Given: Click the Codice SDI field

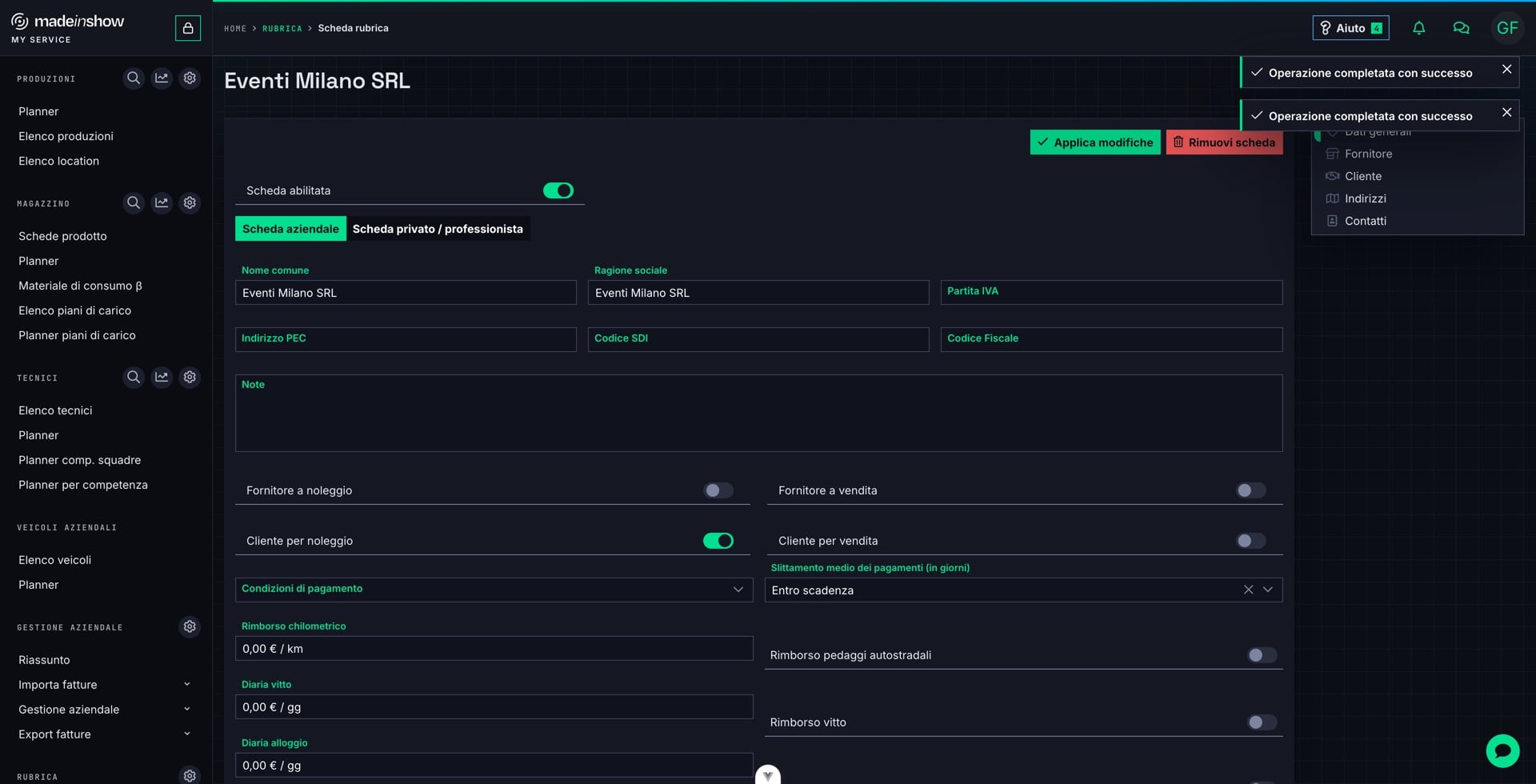Looking at the screenshot, I should click(758, 339).
